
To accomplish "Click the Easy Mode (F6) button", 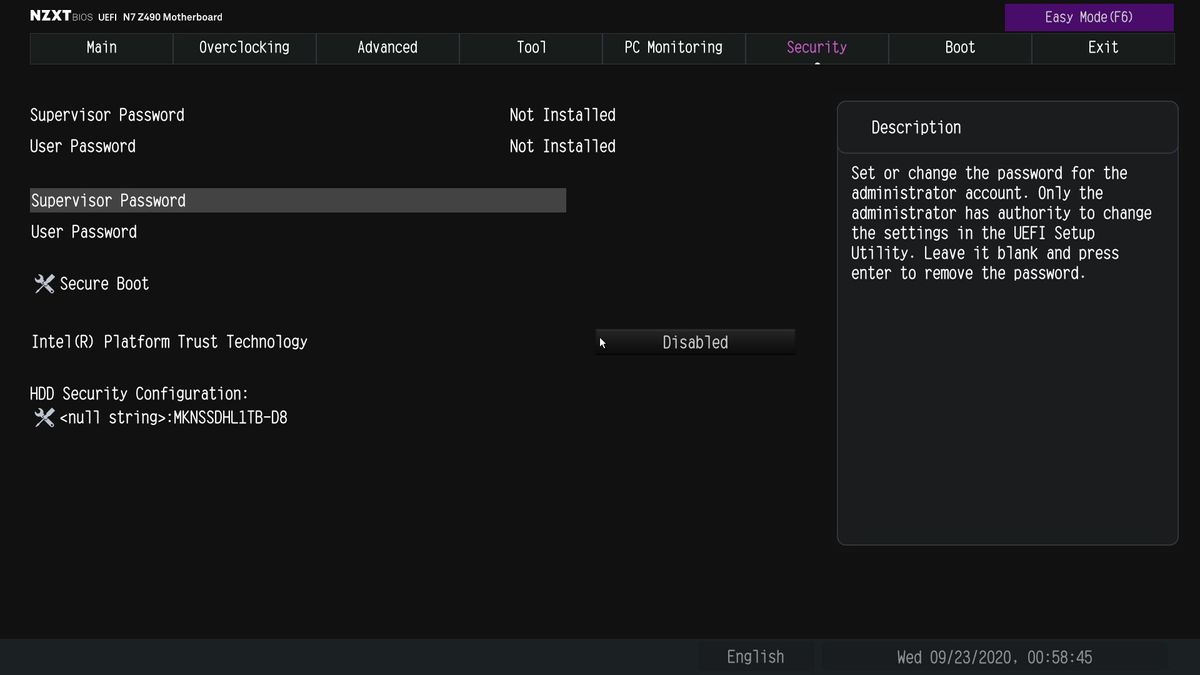I will tap(1089, 17).
